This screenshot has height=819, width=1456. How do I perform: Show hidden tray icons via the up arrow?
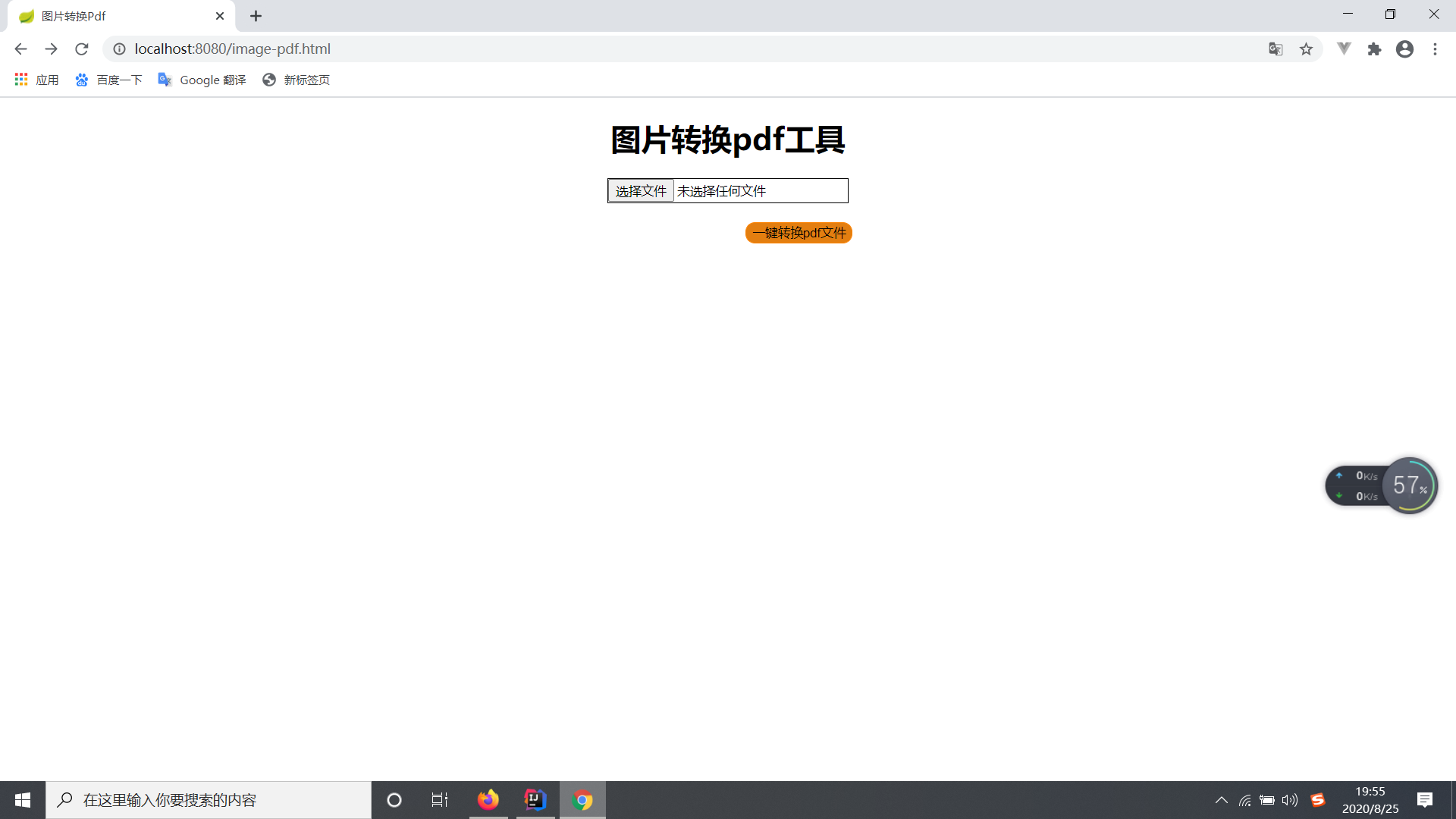[x=1221, y=799]
